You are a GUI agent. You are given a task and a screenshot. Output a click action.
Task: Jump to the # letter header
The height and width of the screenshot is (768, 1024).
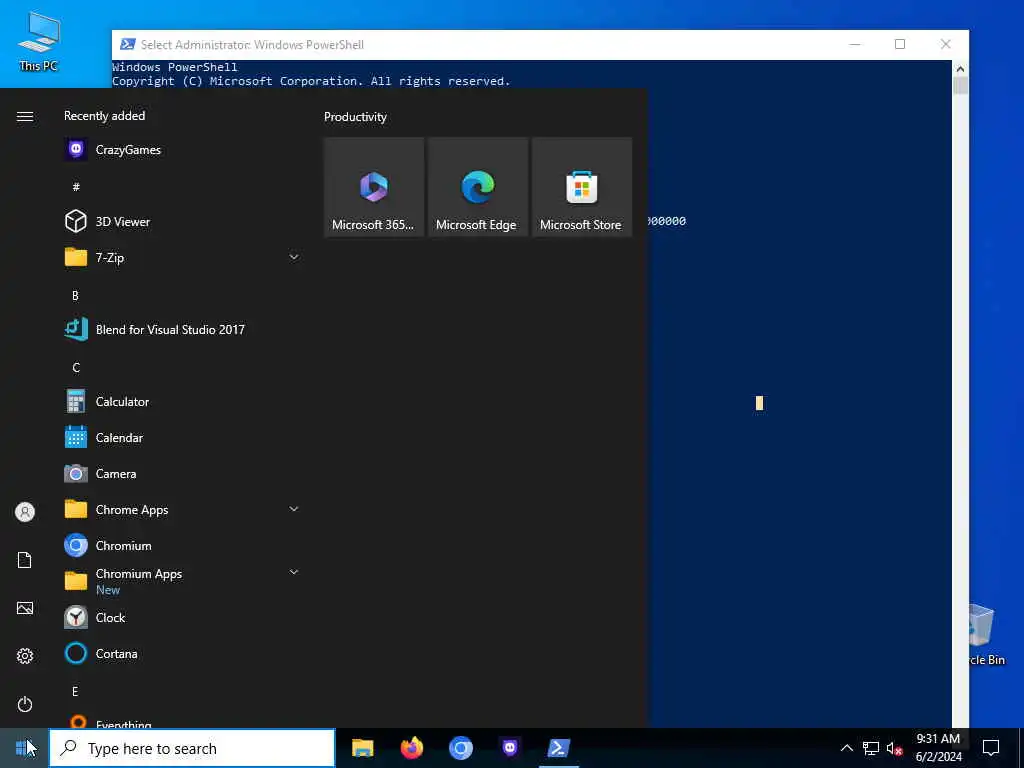pyautogui.click(x=76, y=187)
